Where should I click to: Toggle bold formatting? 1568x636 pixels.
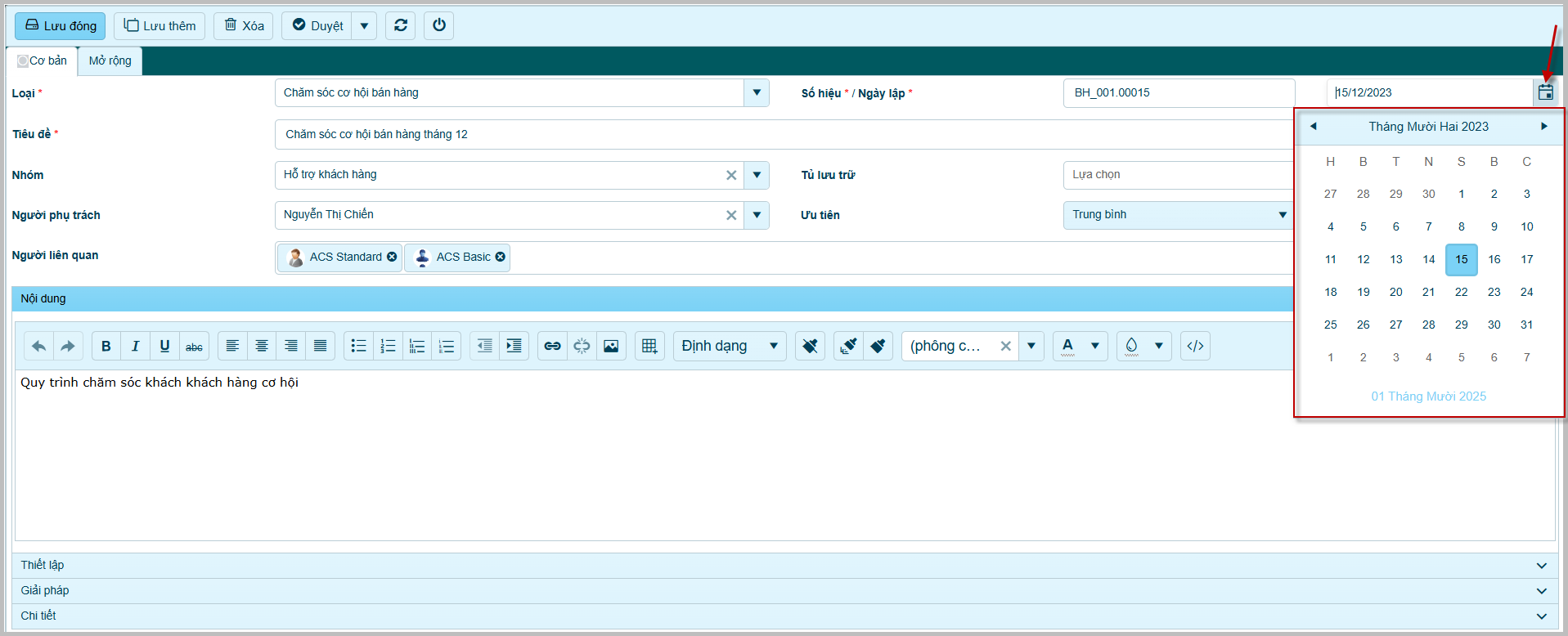click(x=106, y=346)
